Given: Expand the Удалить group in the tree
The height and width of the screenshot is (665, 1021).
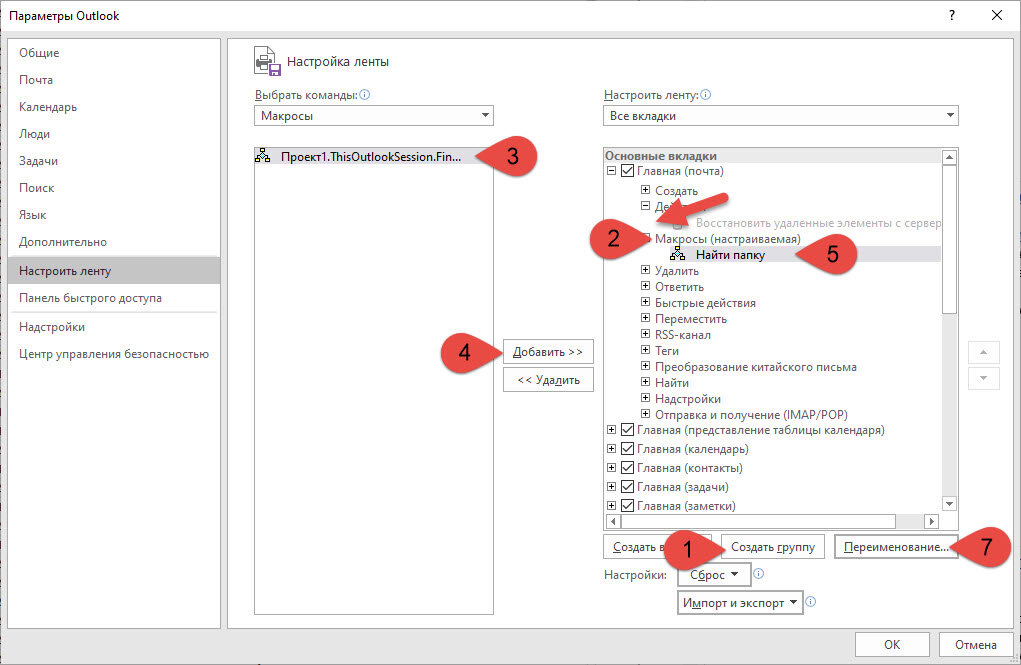Looking at the screenshot, I should click(645, 270).
